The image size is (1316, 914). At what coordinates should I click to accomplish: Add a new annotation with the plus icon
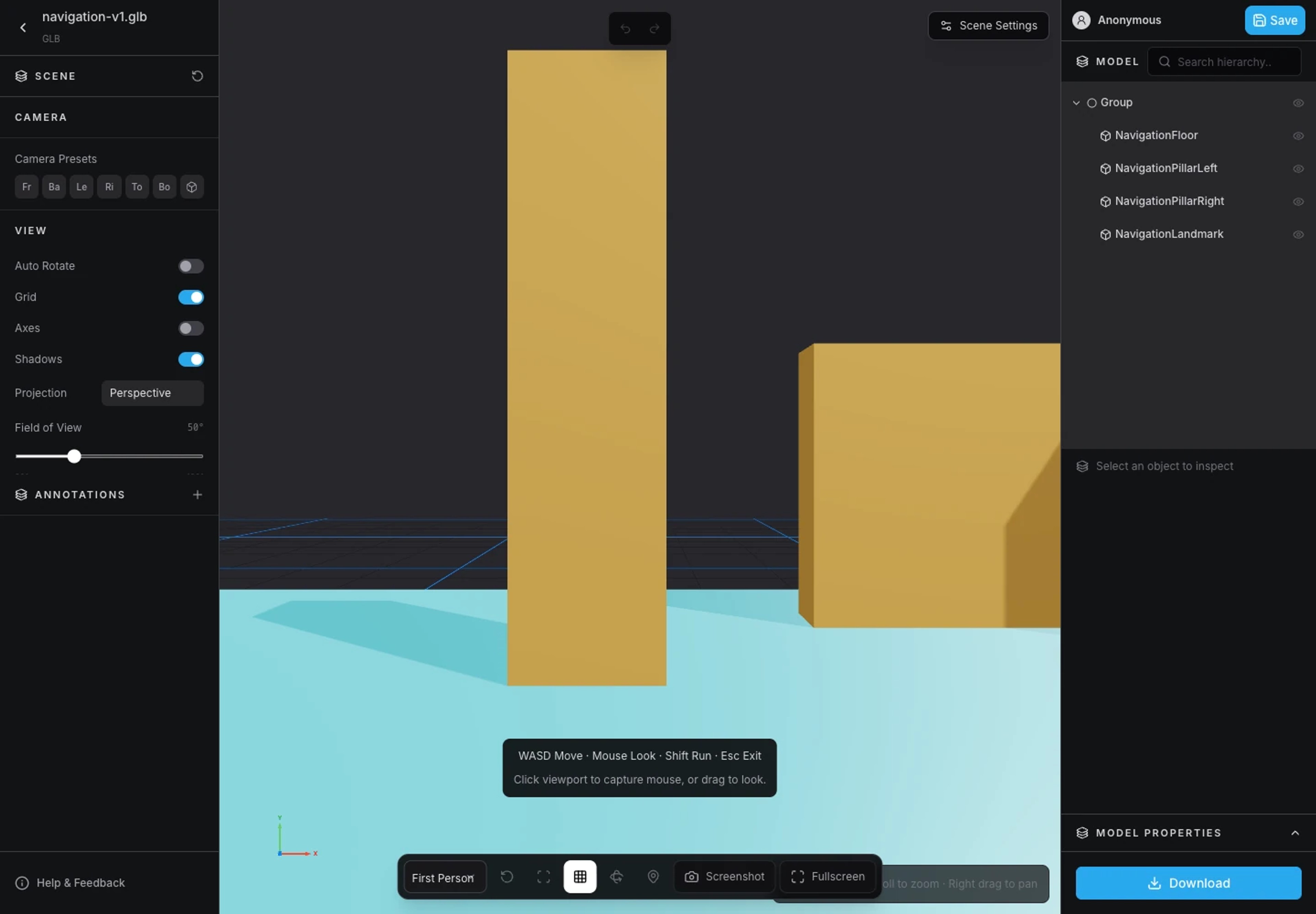point(197,494)
